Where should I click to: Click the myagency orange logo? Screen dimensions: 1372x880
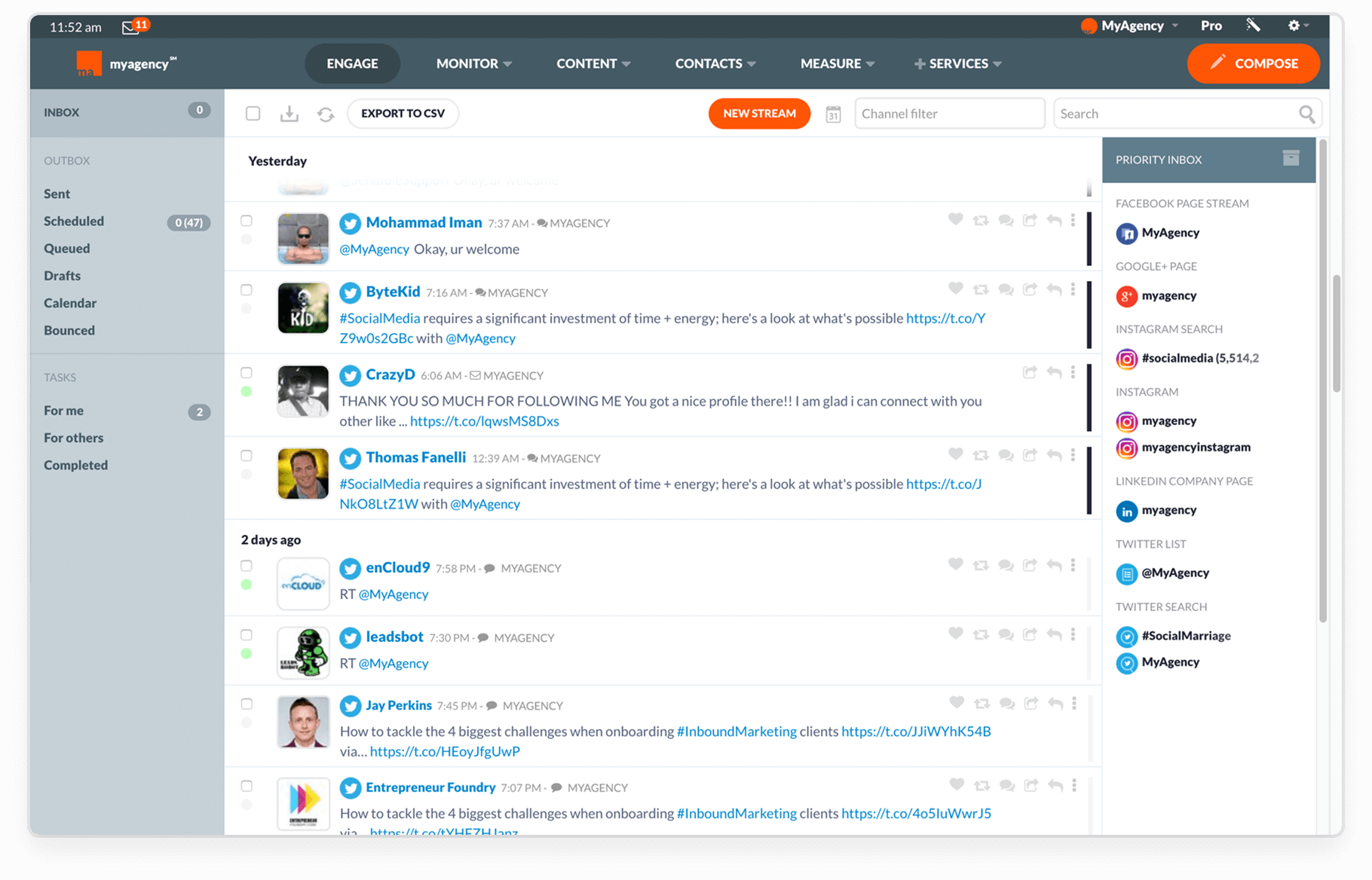[x=89, y=63]
